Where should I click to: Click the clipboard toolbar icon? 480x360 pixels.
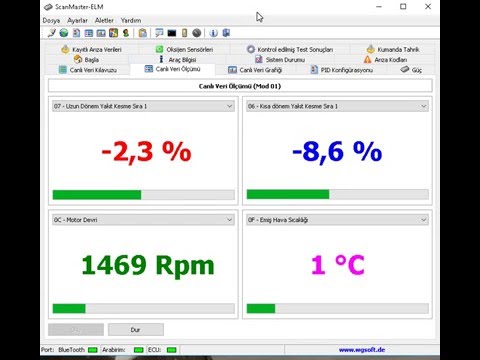[143, 33]
